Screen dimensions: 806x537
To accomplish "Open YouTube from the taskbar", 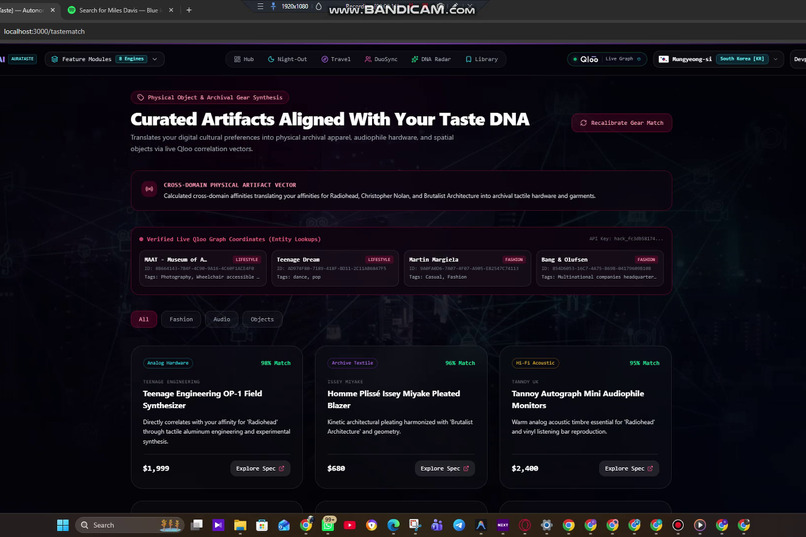I will coord(350,525).
